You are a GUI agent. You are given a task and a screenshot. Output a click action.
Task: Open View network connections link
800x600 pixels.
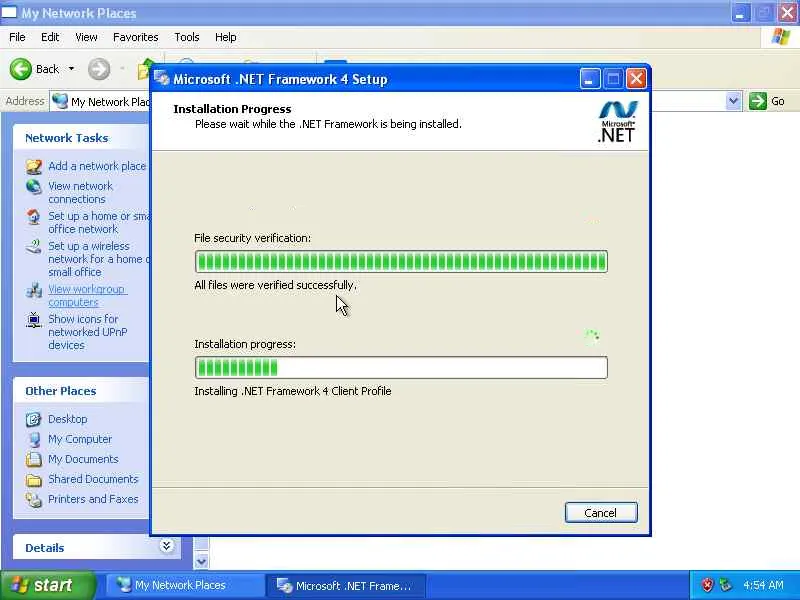point(80,192)
